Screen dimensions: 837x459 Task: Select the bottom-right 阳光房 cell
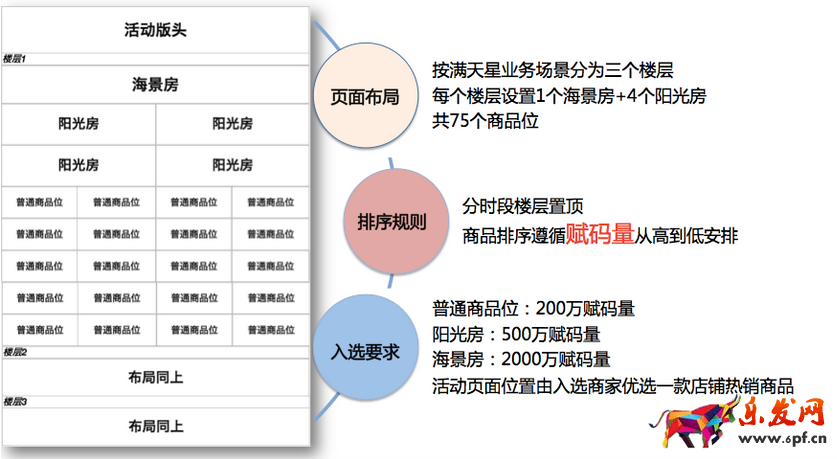pyautogui.click(x=232, y=165)
